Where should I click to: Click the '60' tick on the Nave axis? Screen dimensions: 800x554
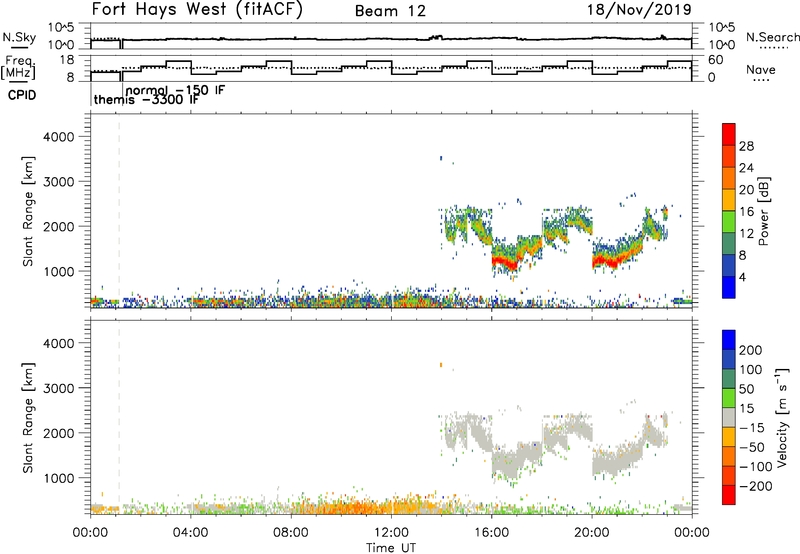pyautogui.click(x=716, y=60)
